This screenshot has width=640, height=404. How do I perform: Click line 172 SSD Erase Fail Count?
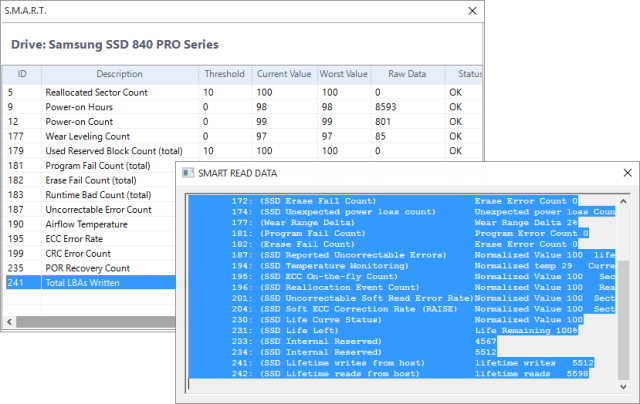[404, 201]
